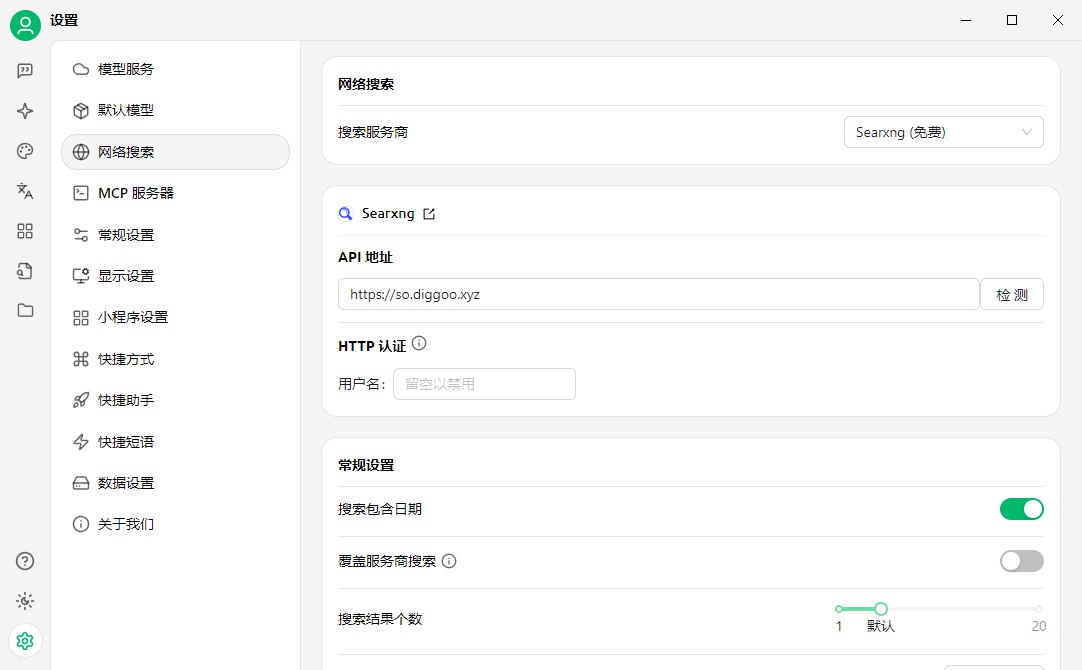This screenshot has height=670, width=1082.
Task: Open the knowledge base icon in sidebar
Action: tap(25, 270)
